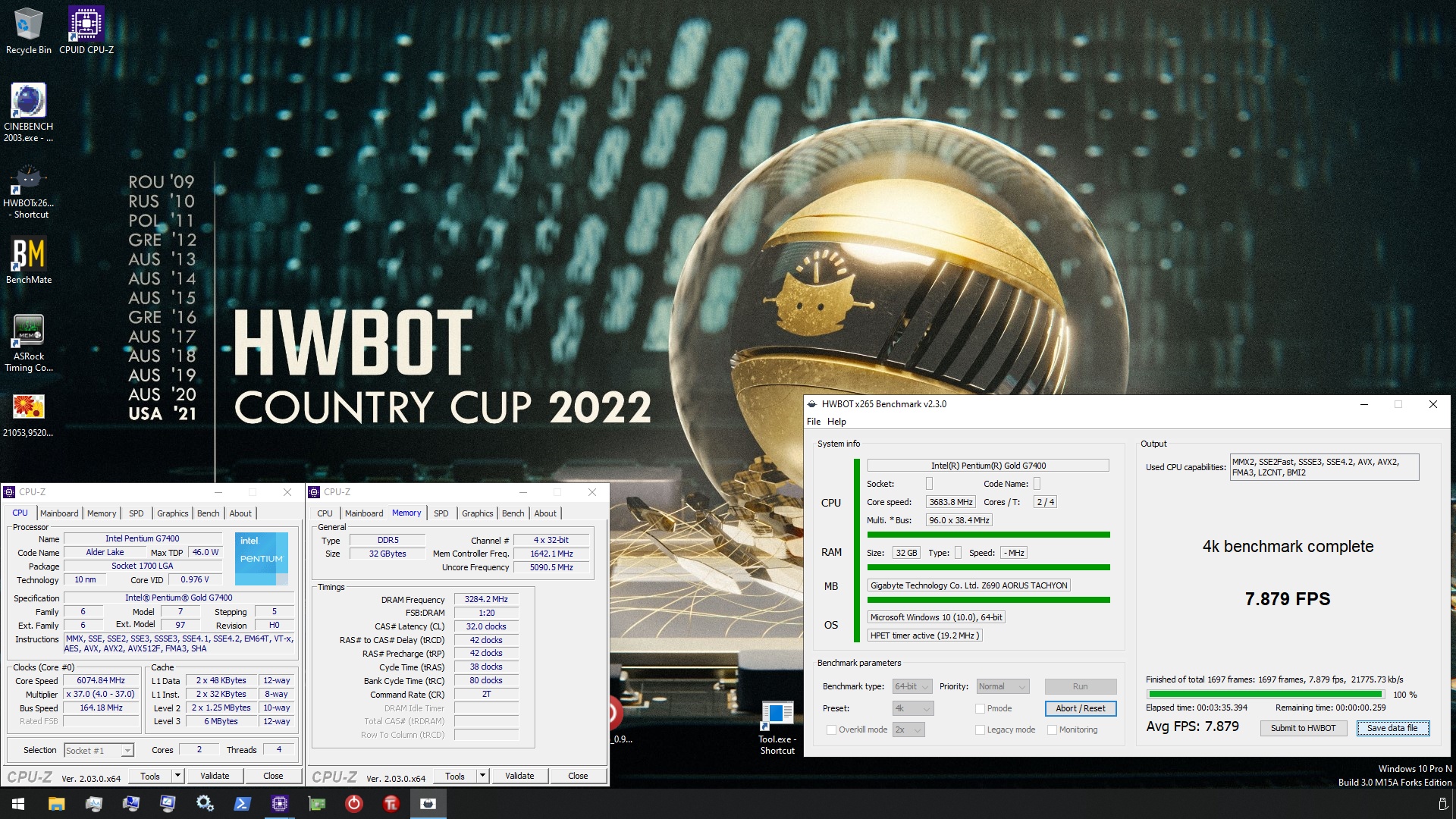Click the Save data file button
This screenshot has height=819, width=1456.
click(1392, 728)
